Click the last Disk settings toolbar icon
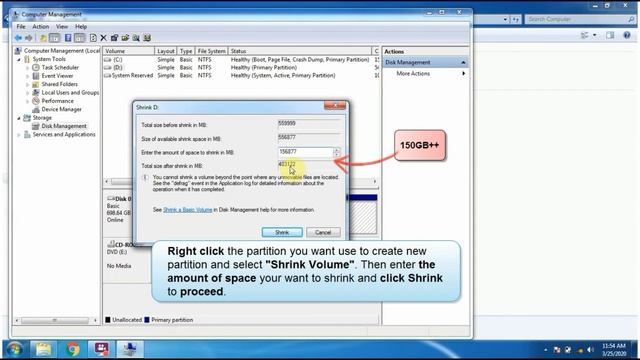Viewport: 640px width, 360px height. (147, 38)
